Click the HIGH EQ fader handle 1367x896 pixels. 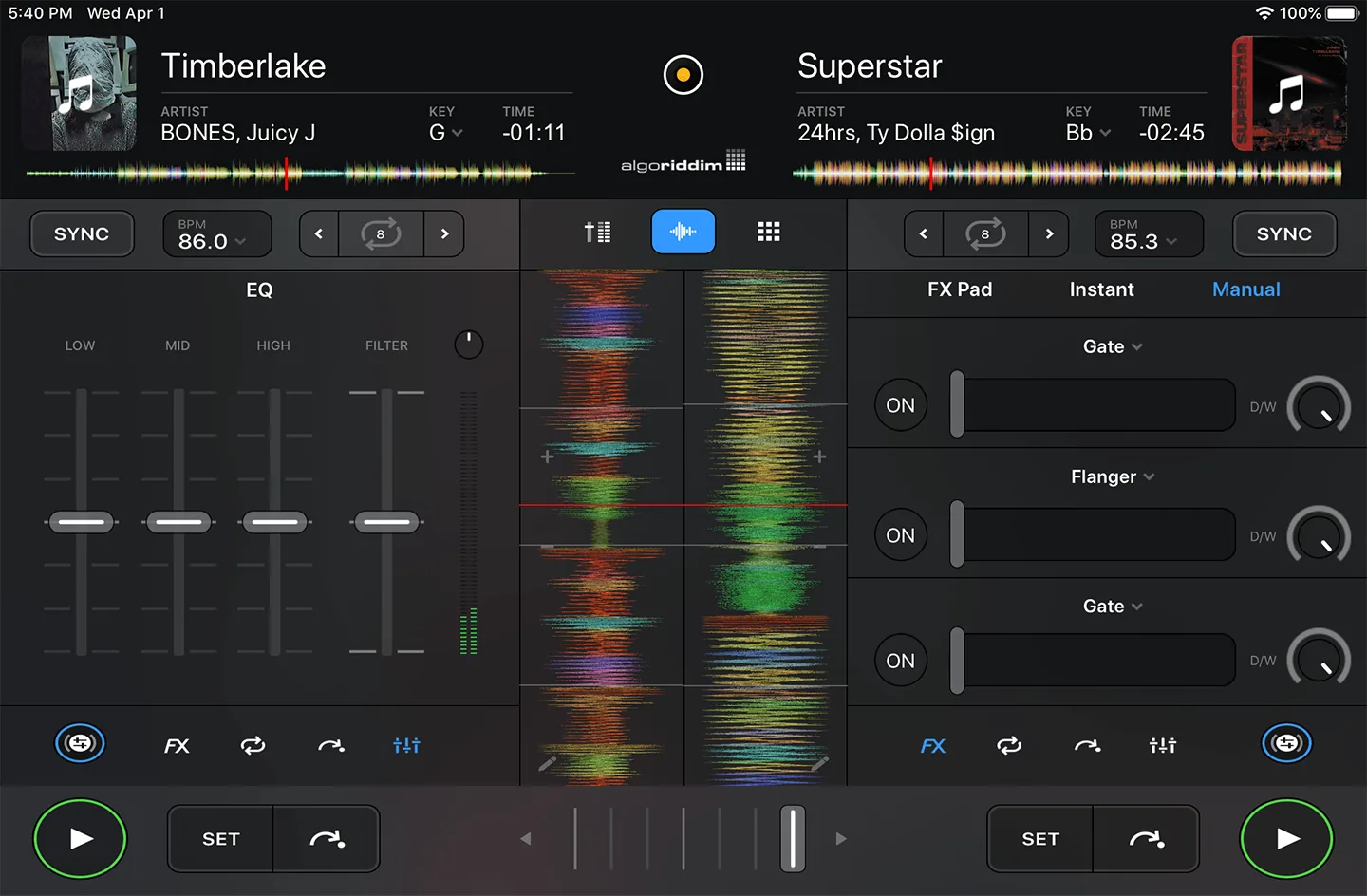(x=275, y=521)
